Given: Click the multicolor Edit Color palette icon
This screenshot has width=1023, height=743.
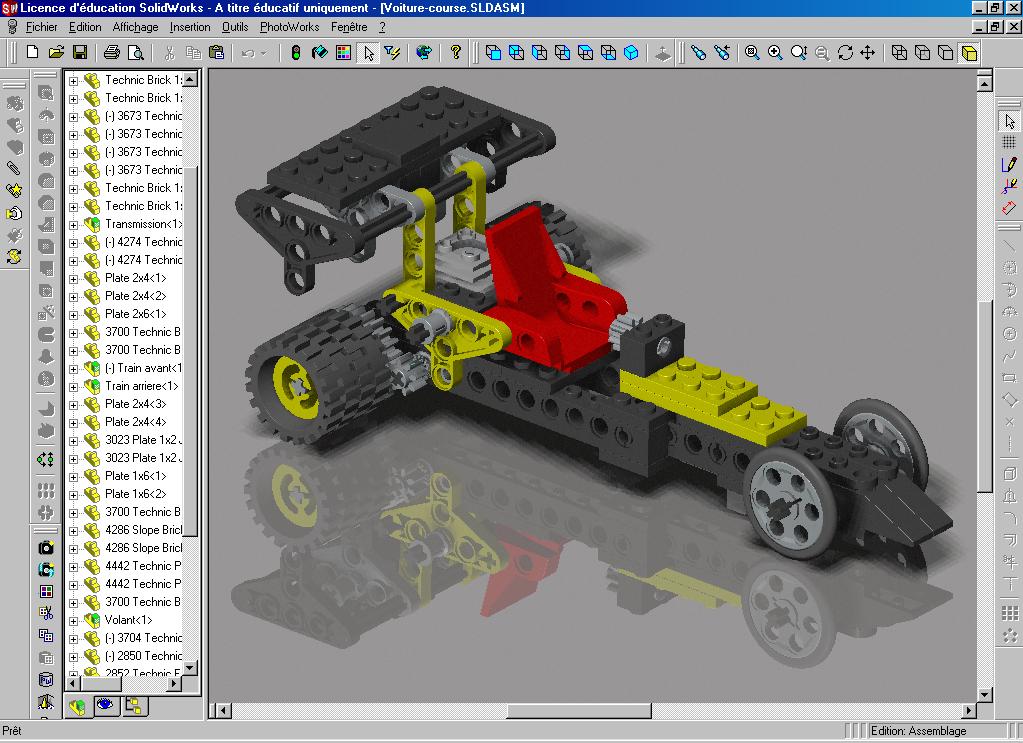Looking at the screenshot, I should (x=343, y=53).
